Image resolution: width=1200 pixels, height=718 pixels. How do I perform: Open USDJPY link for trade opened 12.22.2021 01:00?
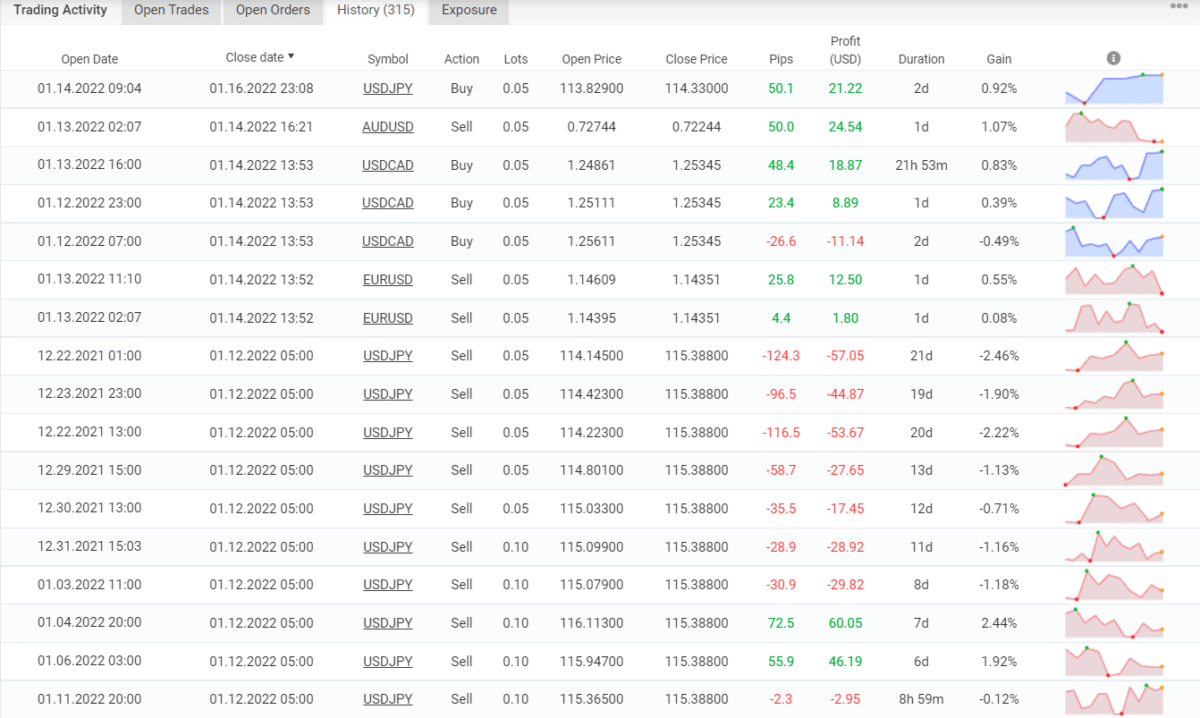388,356
